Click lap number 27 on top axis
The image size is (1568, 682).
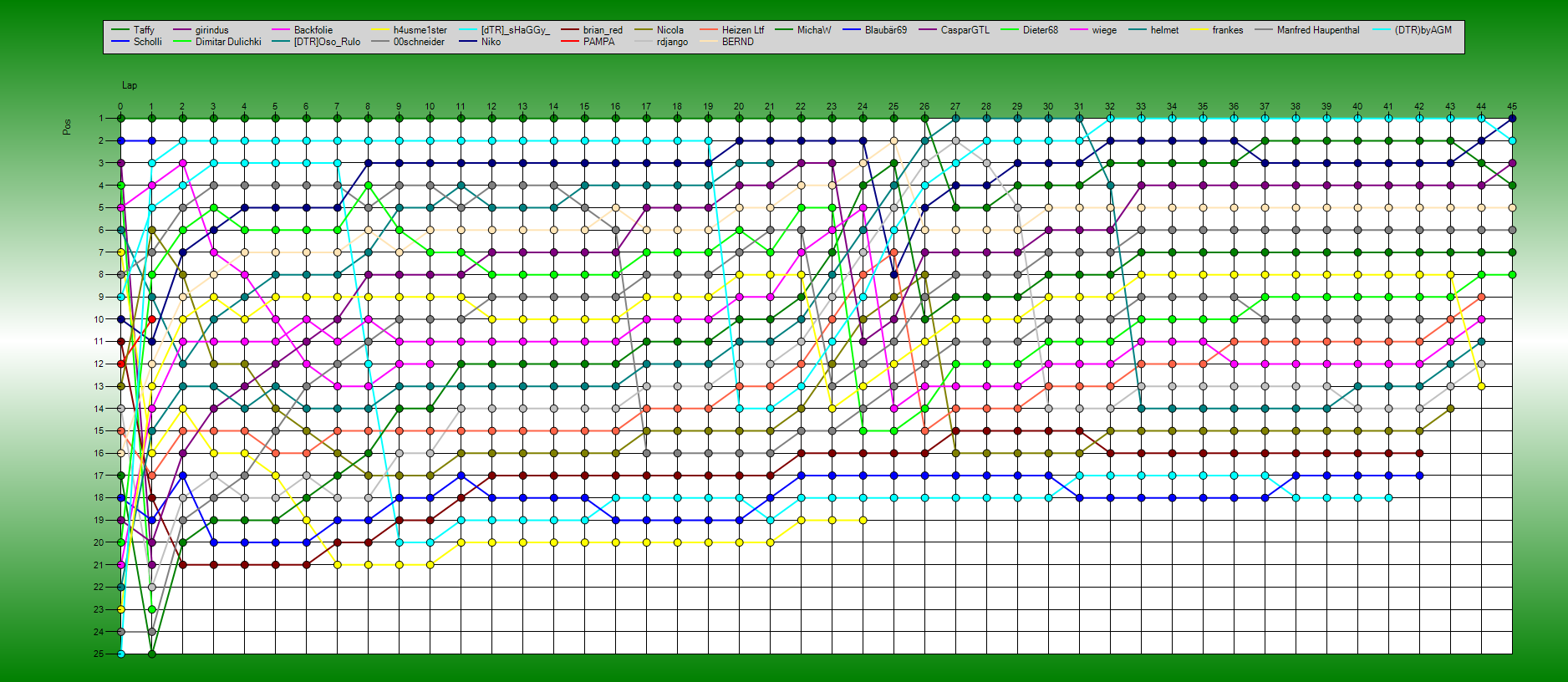[x=955, y=106]
